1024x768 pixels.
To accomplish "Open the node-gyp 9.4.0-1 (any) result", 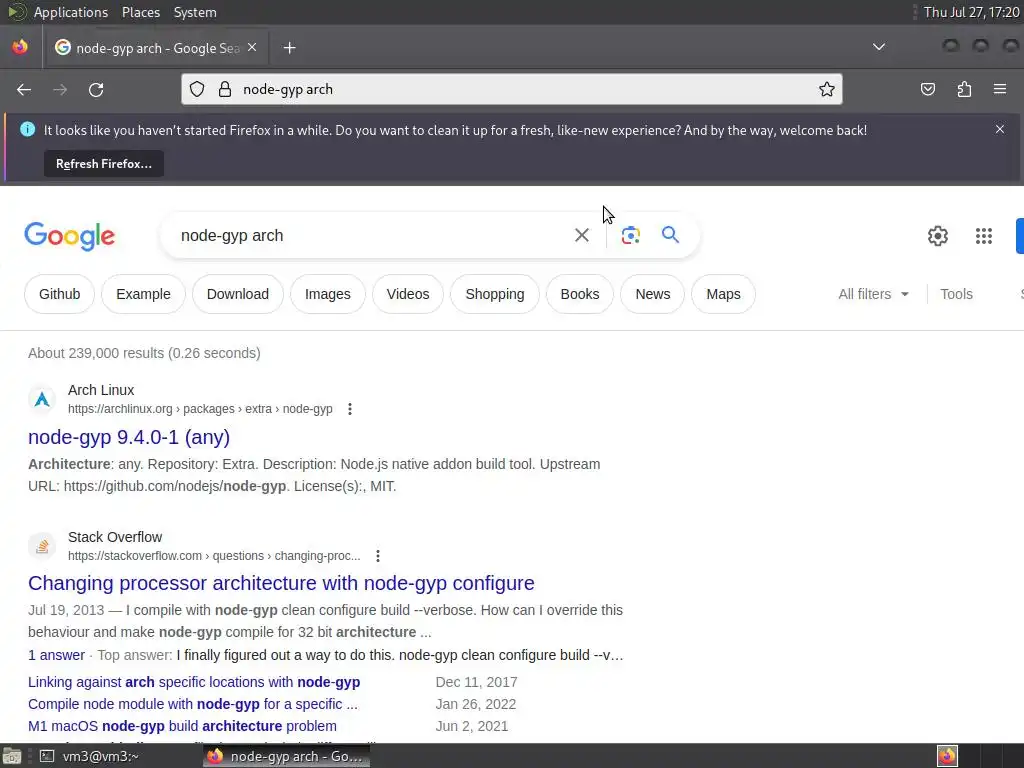I will [129, 437].
